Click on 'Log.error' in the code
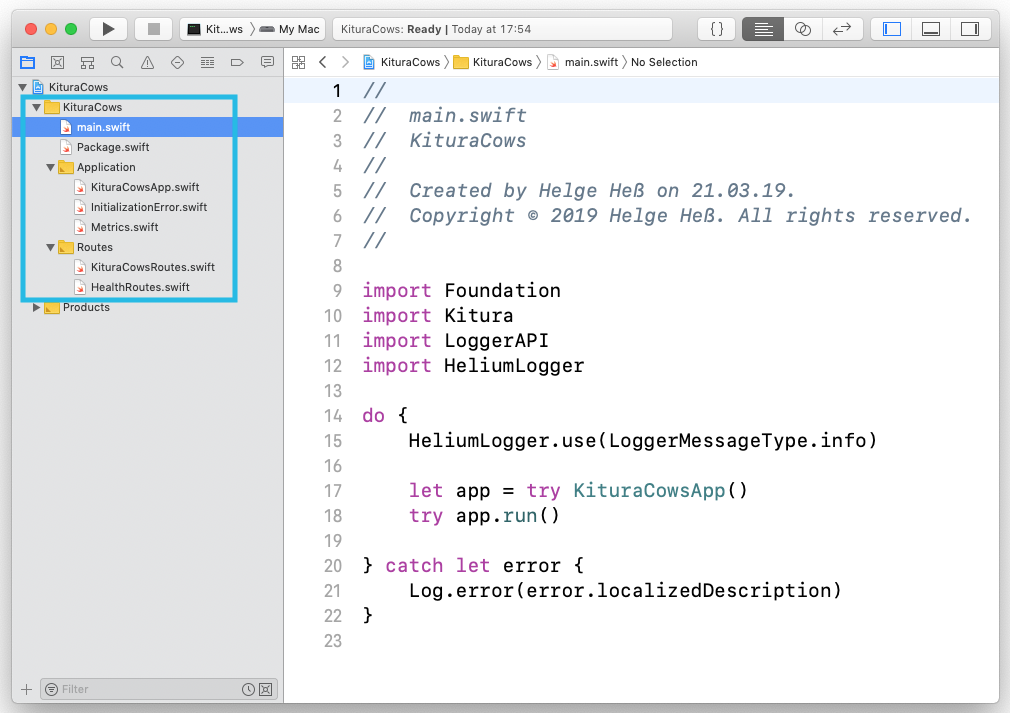Viewport: 1010px width, 713px height. point(461,591)
